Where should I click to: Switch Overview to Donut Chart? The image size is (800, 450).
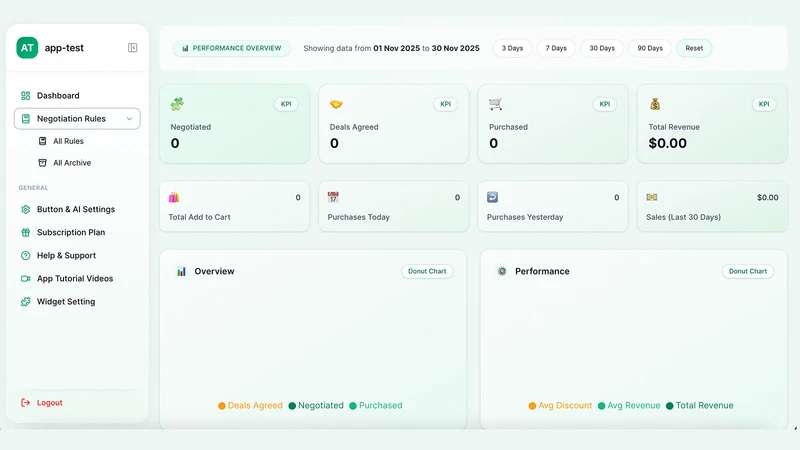(x=427, y=271)
